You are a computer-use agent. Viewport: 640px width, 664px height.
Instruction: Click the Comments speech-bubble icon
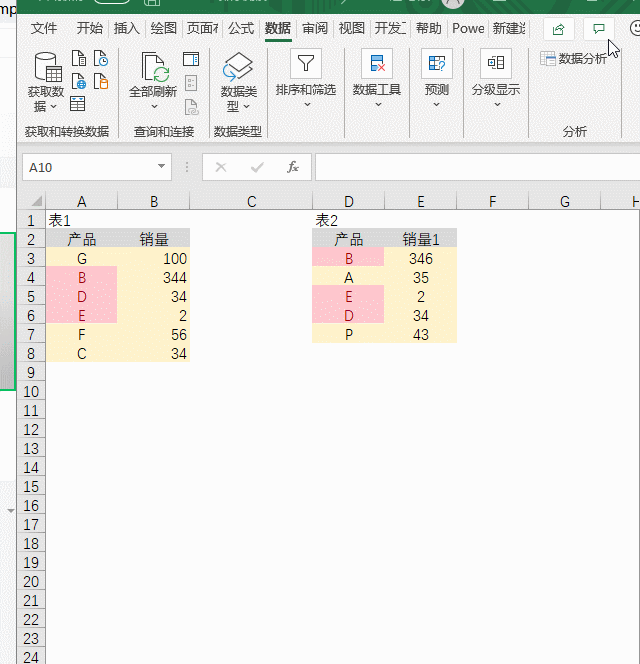point(599,29)
